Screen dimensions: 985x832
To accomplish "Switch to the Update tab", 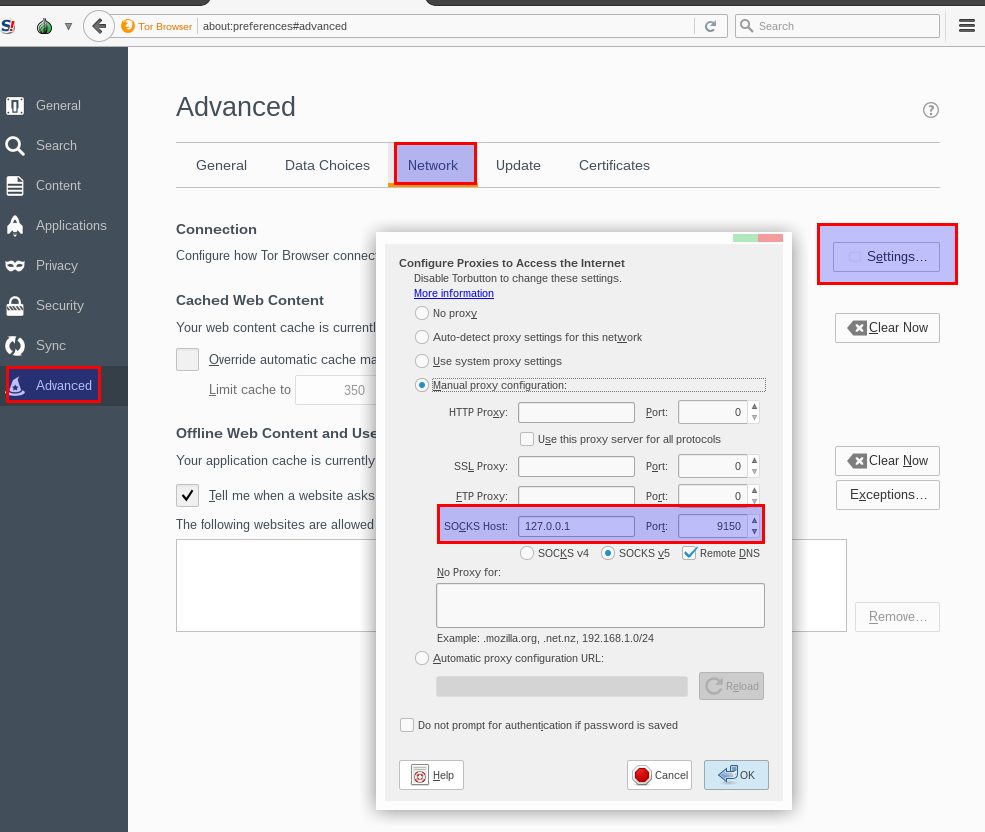I will (x=518, y=165).
